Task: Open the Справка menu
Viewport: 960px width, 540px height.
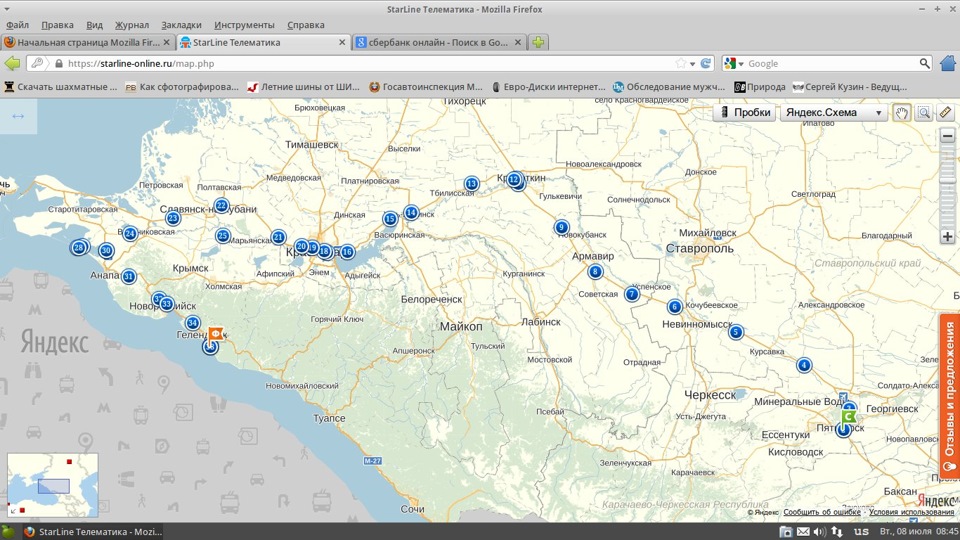Action: [x=306, y=25]
